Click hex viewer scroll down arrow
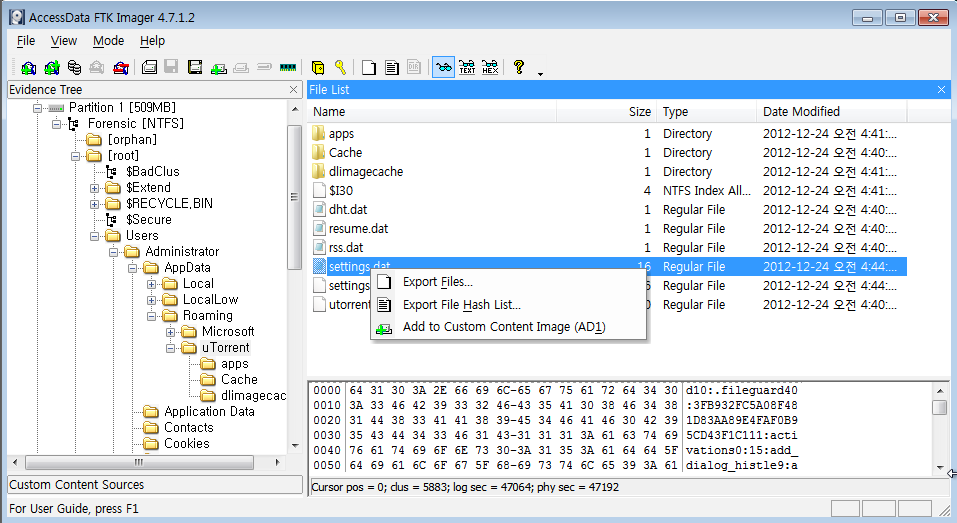This screenshot has height=523, width=957. click(940, 467)
